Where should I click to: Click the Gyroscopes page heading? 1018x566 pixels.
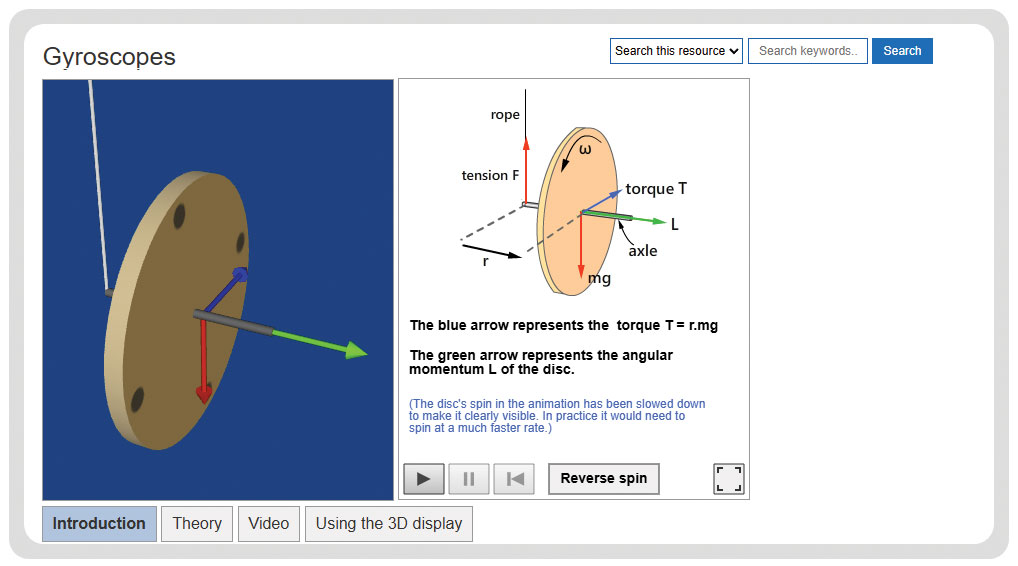pos(109,57)
